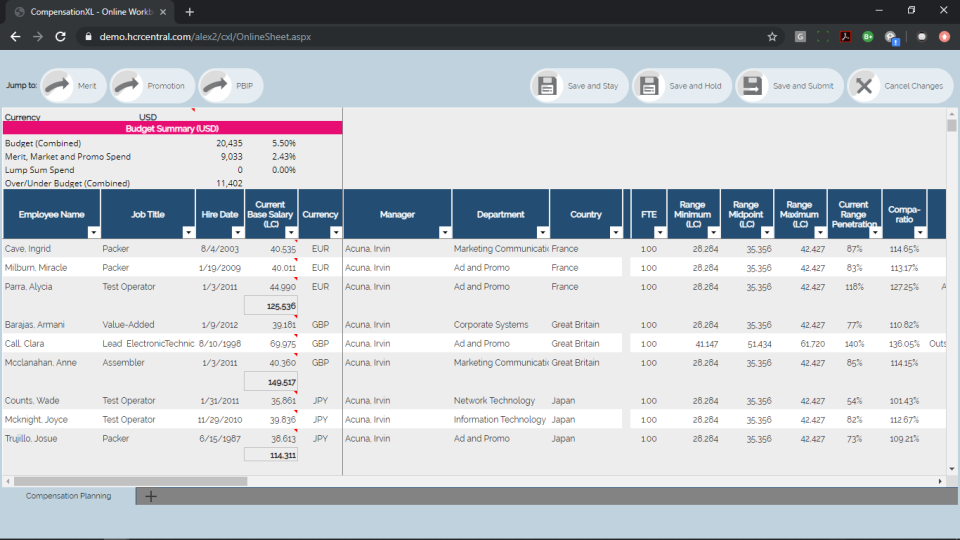
Task: Select Cave, Ingrid's base salary cell
Action: (271, 249)
